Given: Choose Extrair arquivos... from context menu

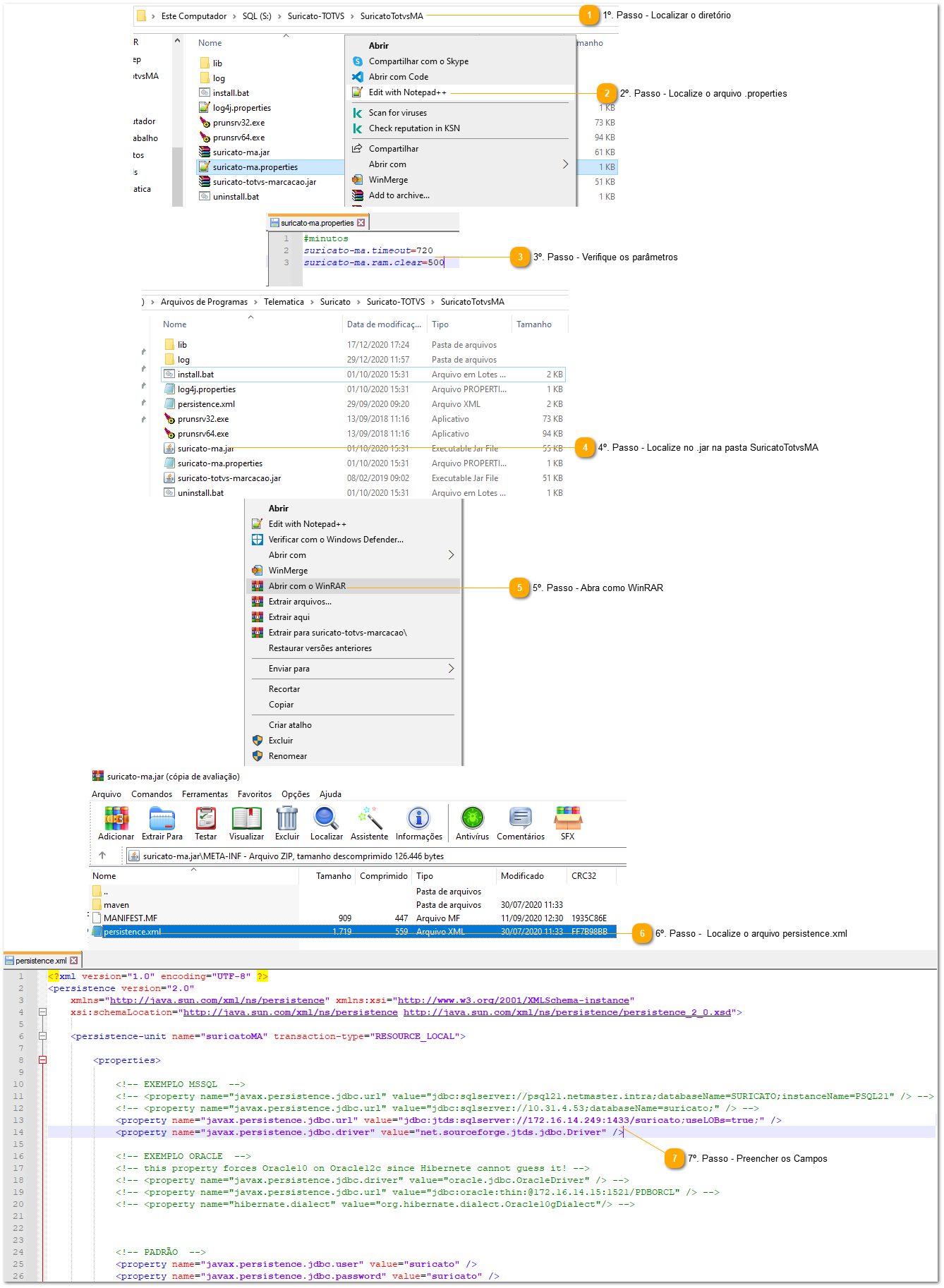Looking at the screenshot, I should coord(300,602).
